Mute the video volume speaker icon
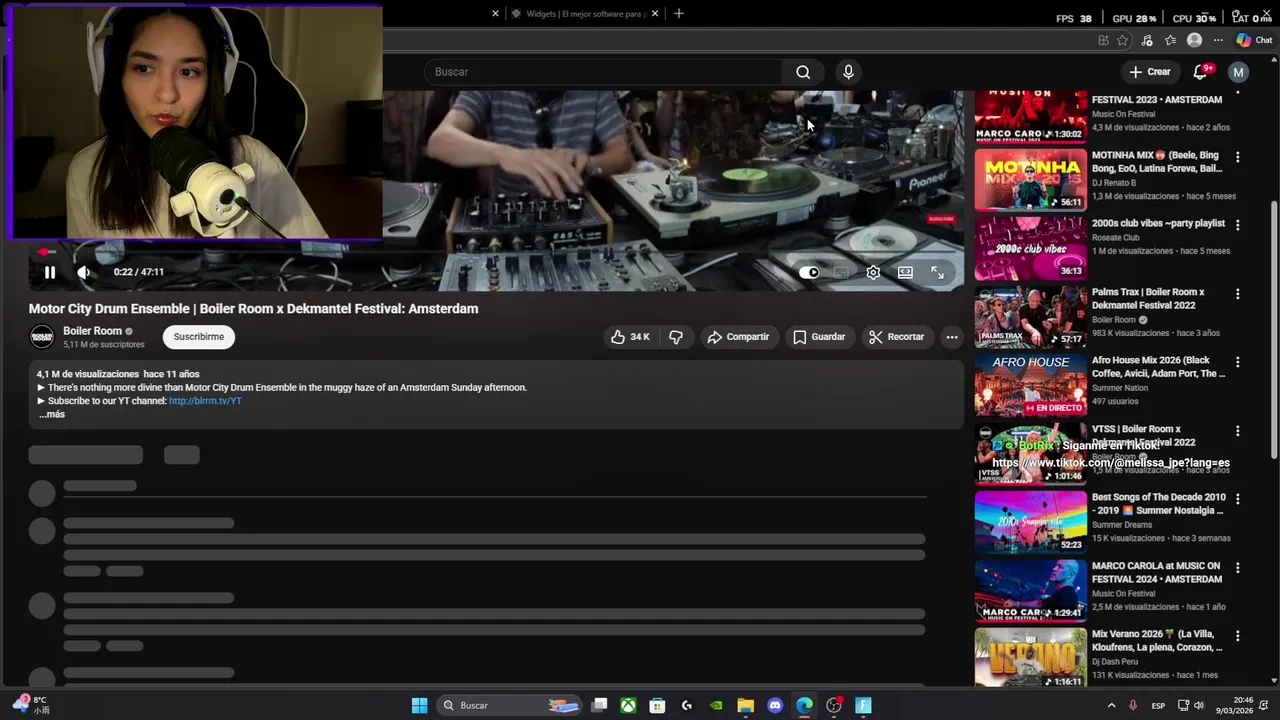1280x720 pixels. click(83, 272)
